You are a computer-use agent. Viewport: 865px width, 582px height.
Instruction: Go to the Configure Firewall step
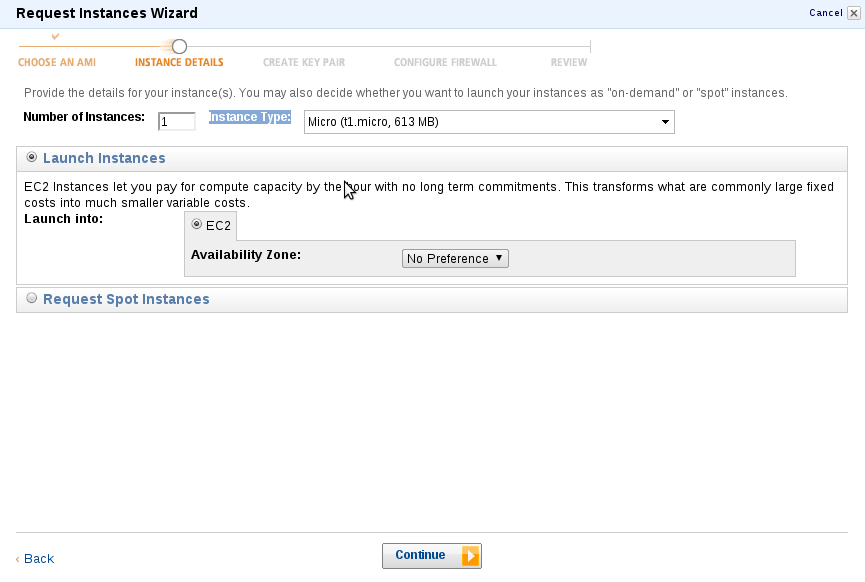(x=445, y=62)
